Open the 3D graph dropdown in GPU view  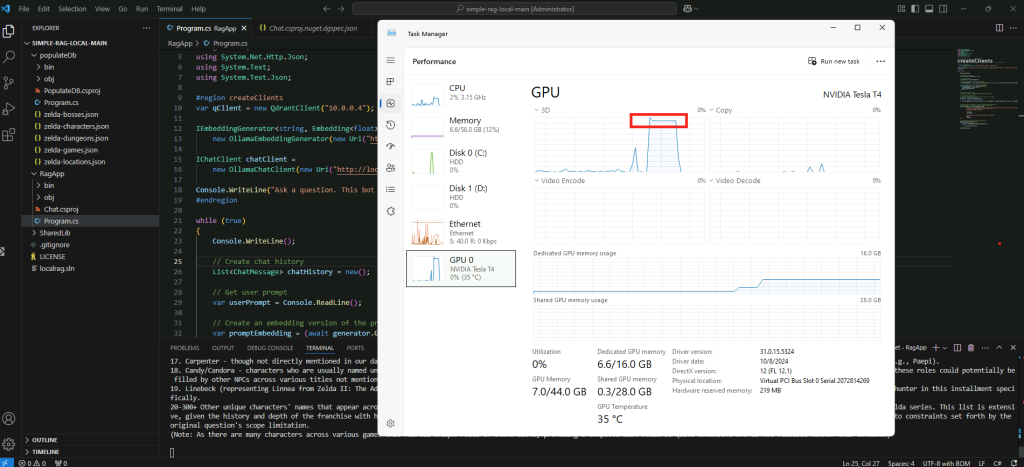pyautogui.click(x=537, y=110)
